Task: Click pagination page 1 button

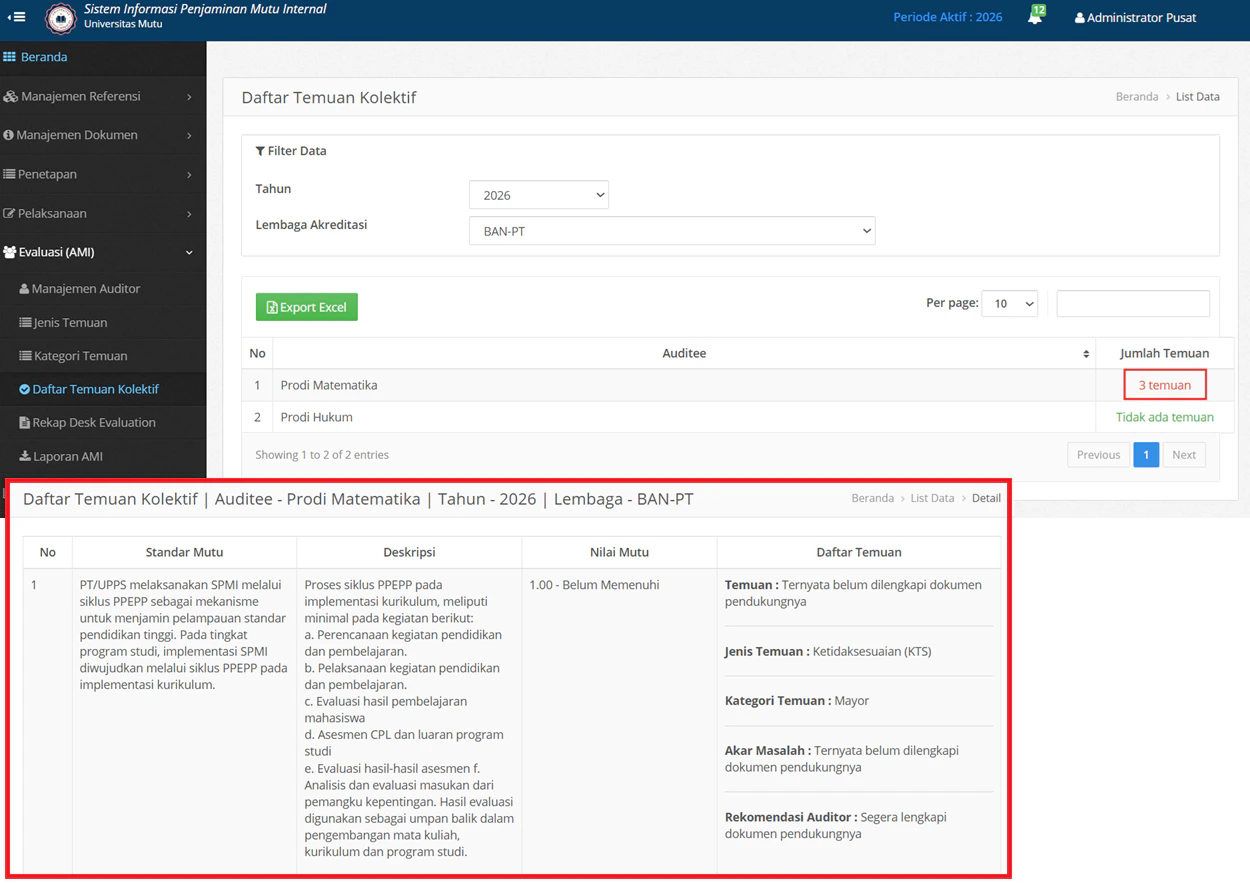Action: pyautogui.click(x=1146, y=455)
